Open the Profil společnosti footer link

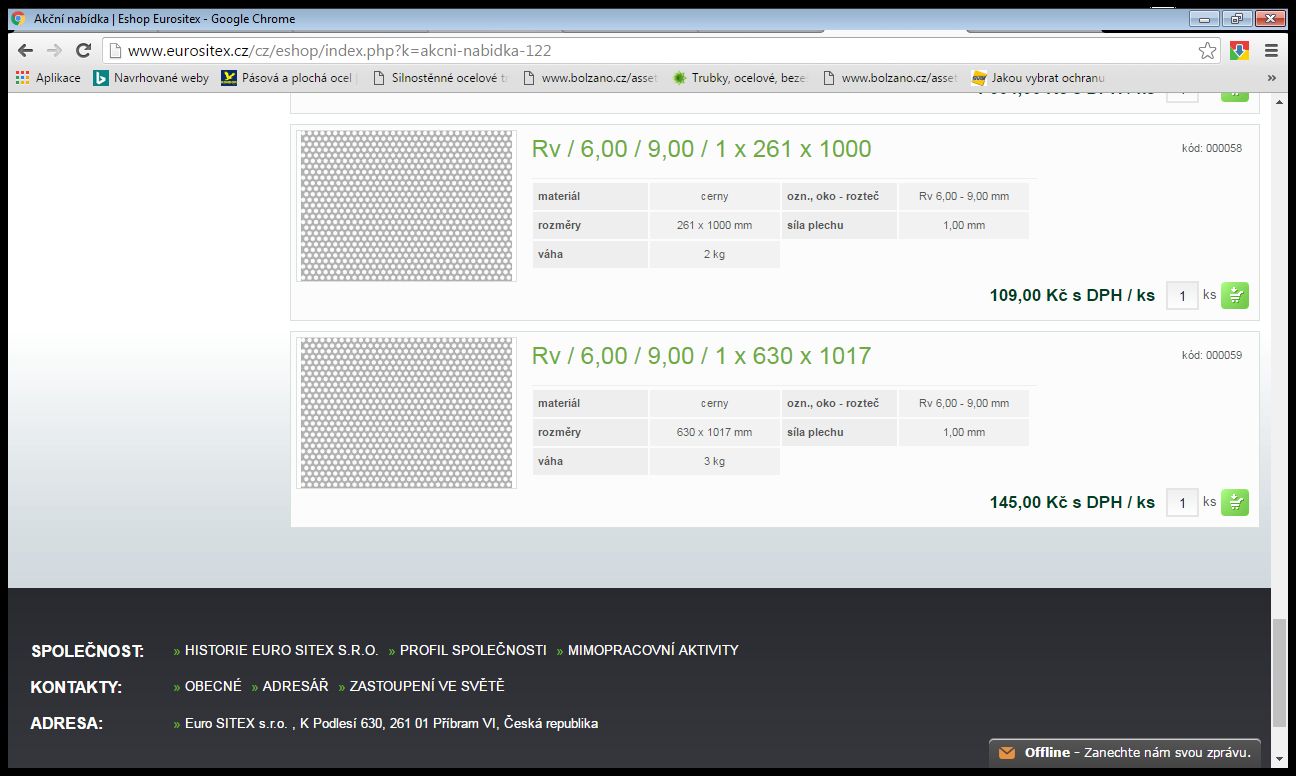click(x=473, y=650)
